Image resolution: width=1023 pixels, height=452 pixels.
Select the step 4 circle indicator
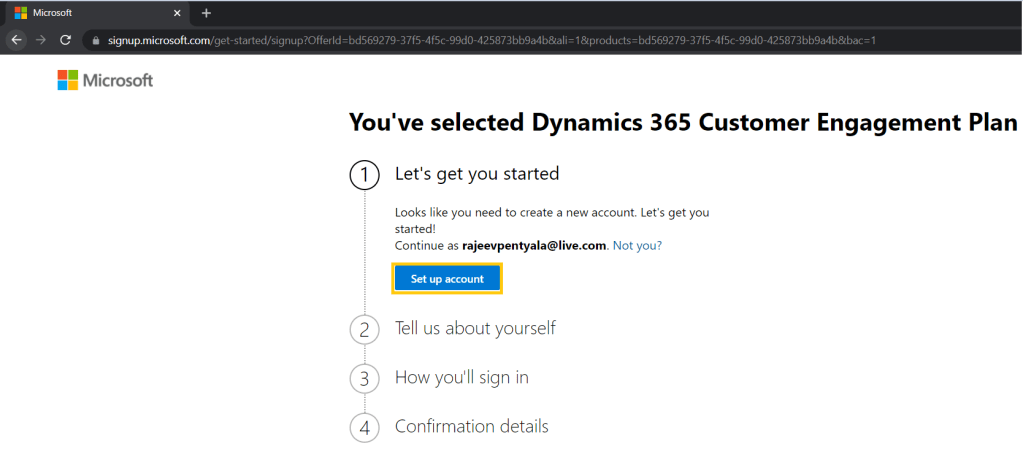[x=364, y=427]
